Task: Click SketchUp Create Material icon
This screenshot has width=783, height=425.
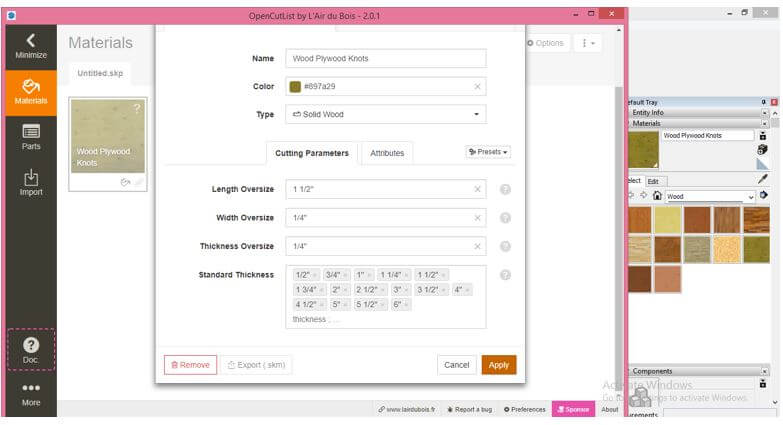Action: [x=763, y=149]
